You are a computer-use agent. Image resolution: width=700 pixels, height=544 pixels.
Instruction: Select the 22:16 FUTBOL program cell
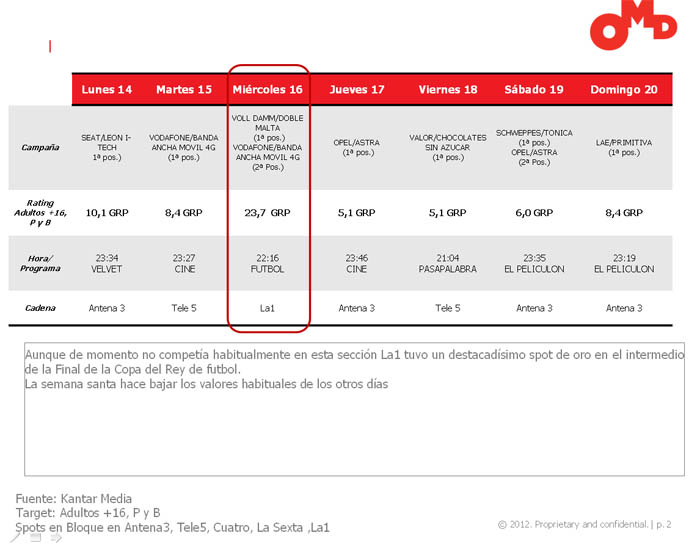tap(267, 263)
